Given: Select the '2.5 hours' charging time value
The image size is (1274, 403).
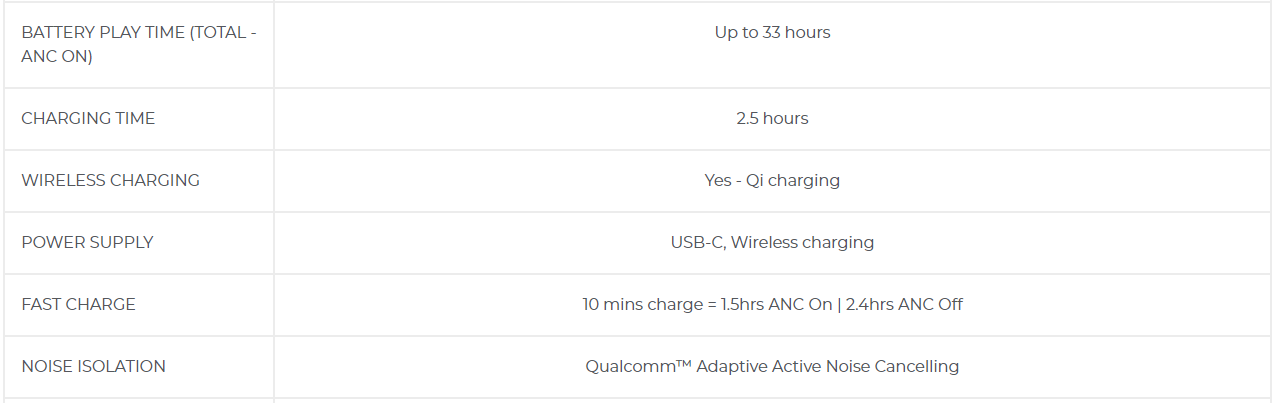Looking at the screenshot, I should click(772, 118).
